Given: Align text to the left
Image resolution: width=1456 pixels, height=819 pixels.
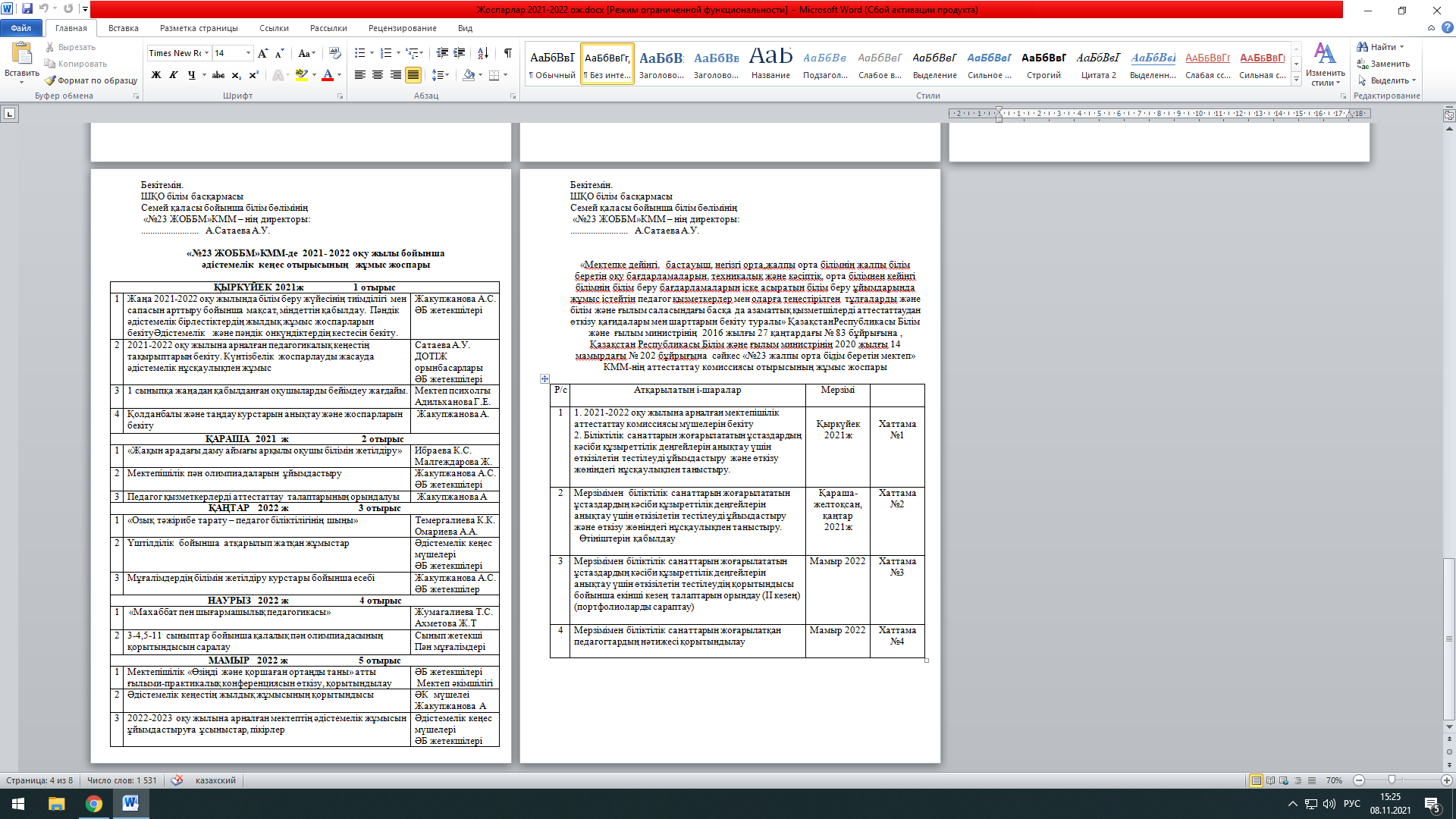Looking at the screenshot, I should coord(359,75).
